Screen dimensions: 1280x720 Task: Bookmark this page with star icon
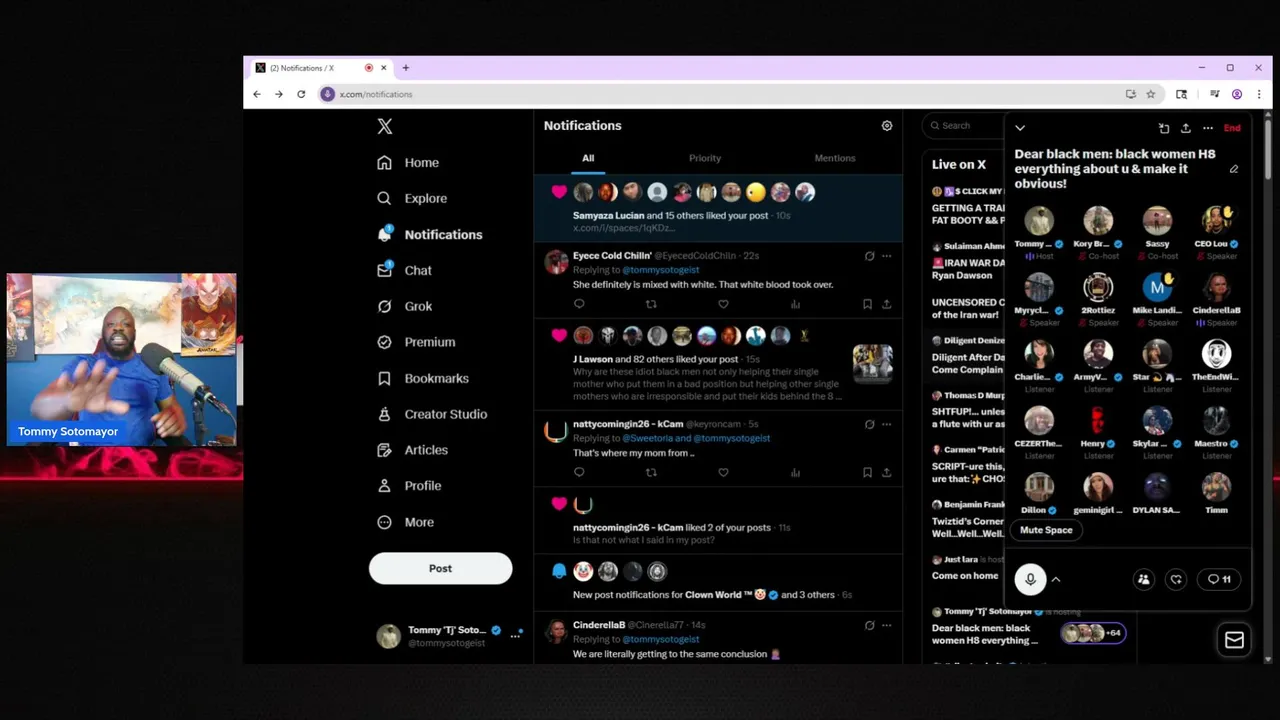(x=1151, y=94)
